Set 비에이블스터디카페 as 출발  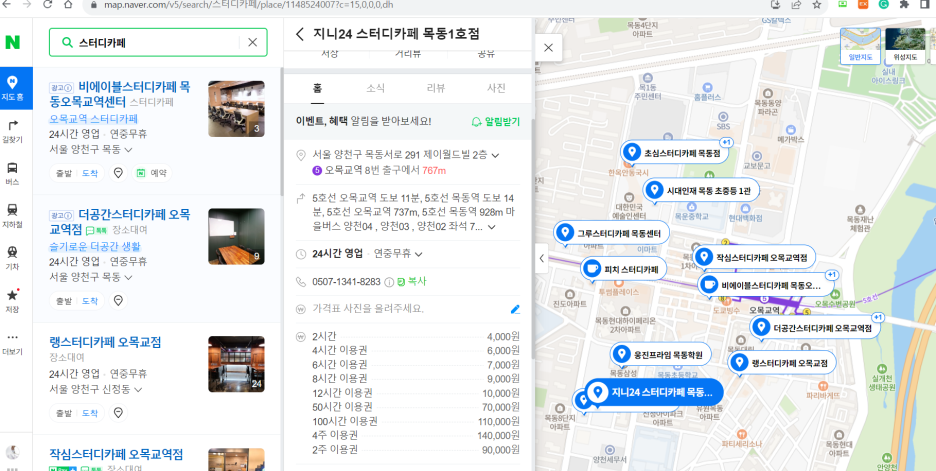coord(63,174)
